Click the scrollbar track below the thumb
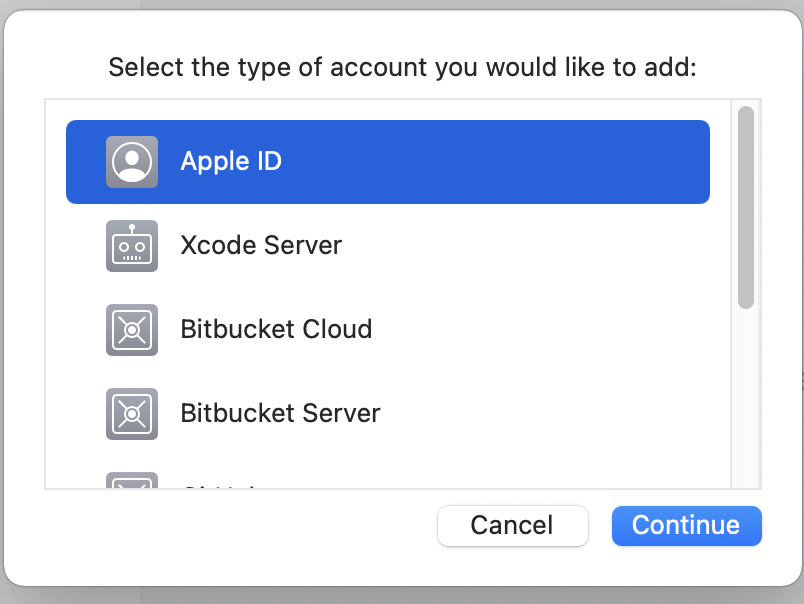This screenshot has height=604, width=804. click(x=746, y=399)
